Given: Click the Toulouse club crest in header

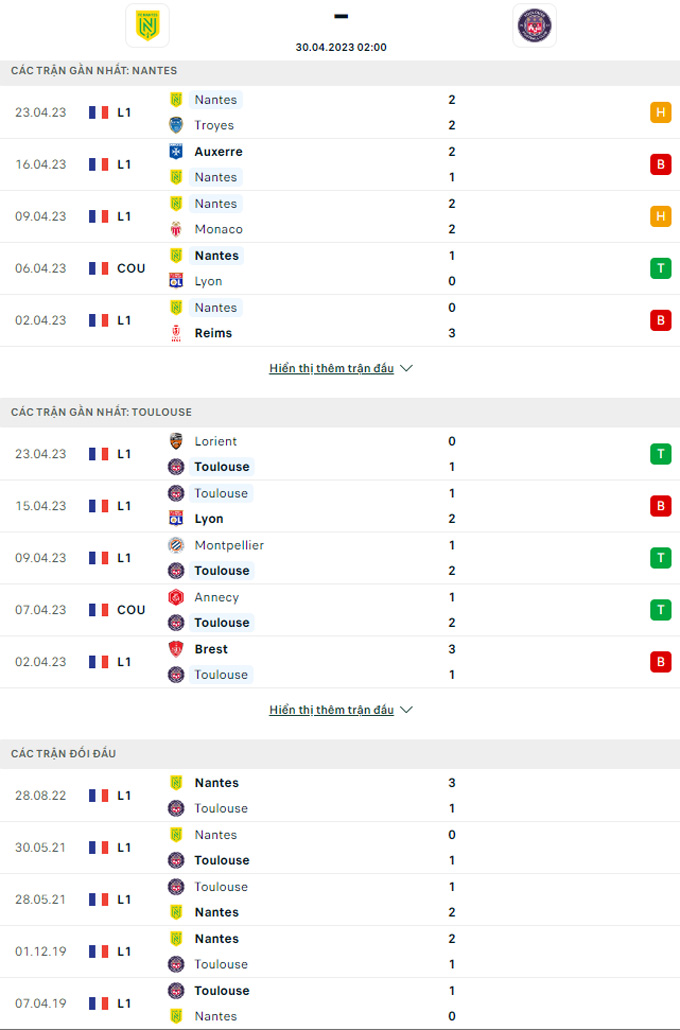Looking at the screenshot, I should pos(534,26).
